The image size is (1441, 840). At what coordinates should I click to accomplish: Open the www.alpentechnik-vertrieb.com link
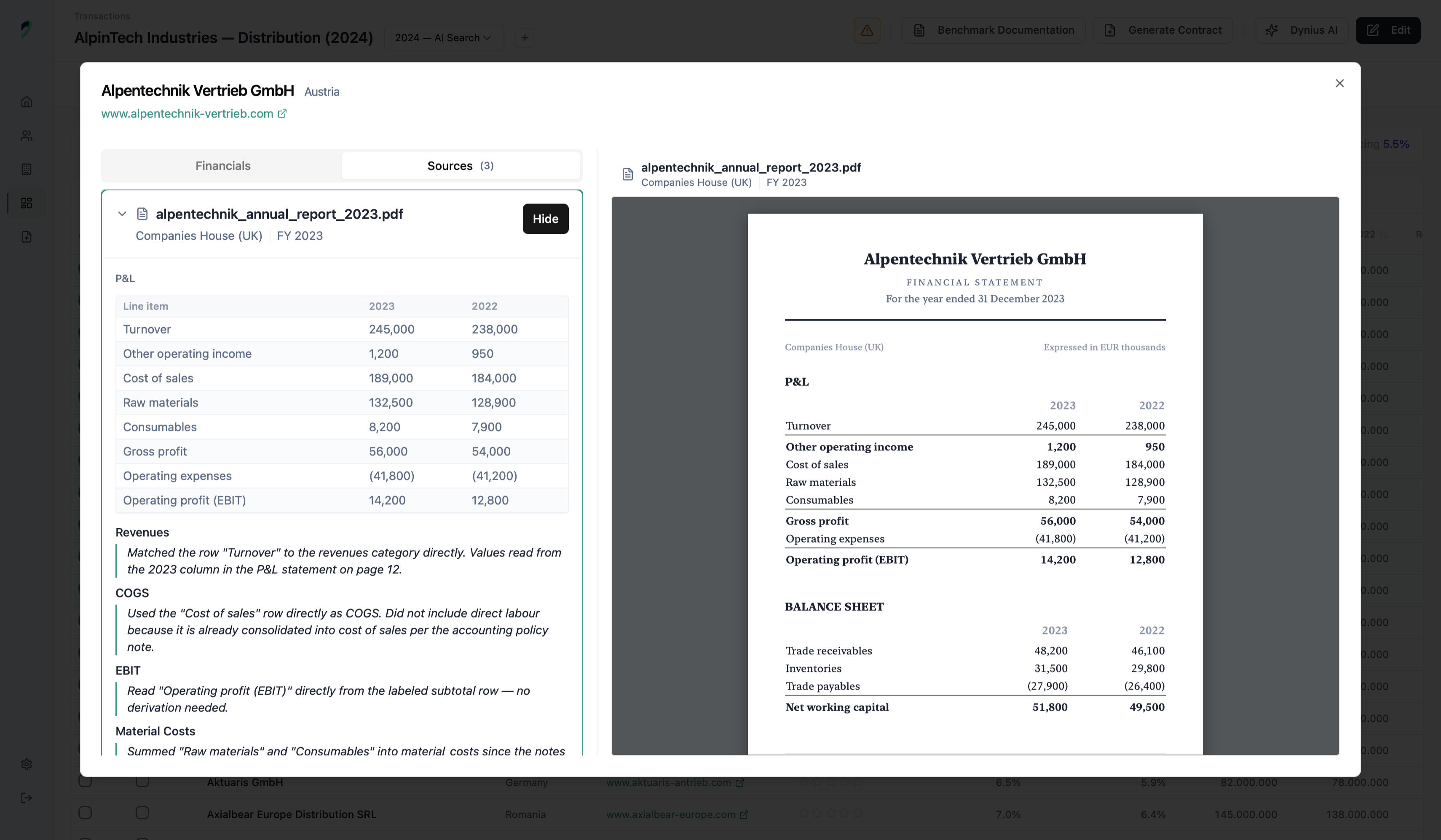187,113
